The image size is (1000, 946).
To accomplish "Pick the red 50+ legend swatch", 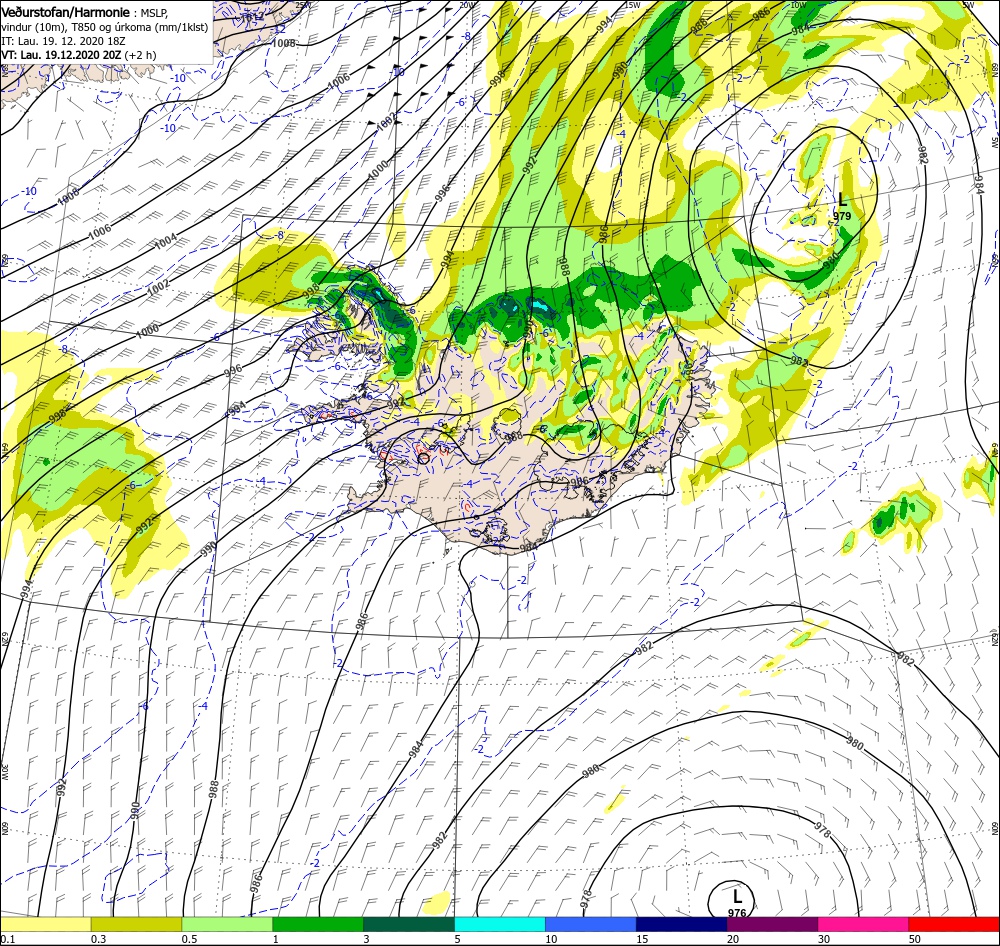I will click(954, 924).
